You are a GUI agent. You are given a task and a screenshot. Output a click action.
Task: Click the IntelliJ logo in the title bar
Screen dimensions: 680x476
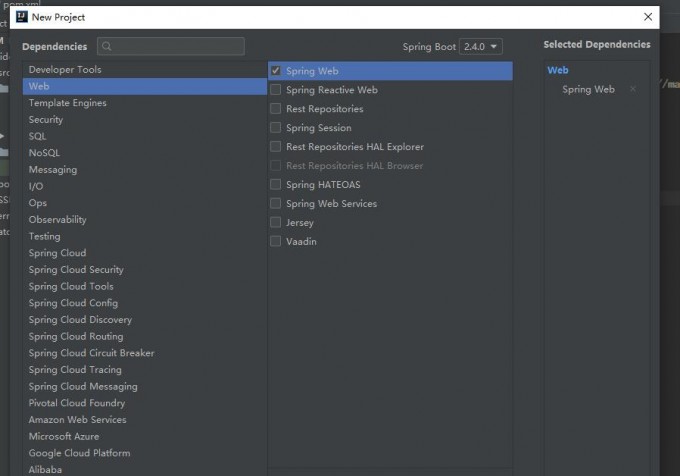pyautogui.click(x=22, y=17)
